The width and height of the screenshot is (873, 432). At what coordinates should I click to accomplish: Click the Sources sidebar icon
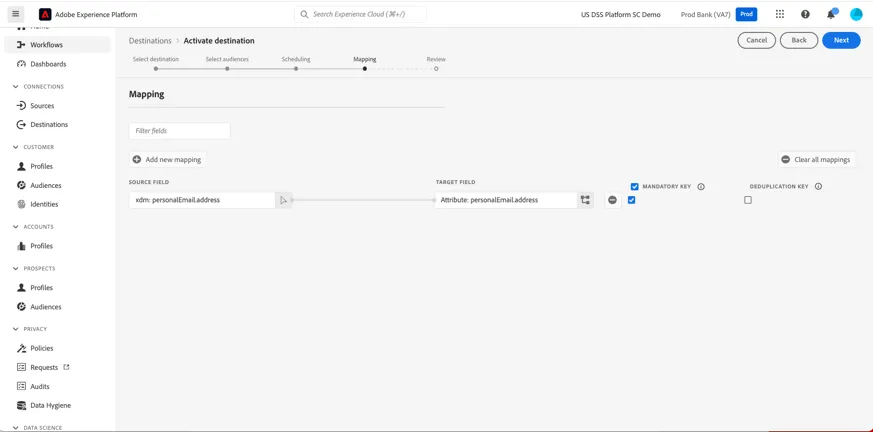click(x=21, y=106)
